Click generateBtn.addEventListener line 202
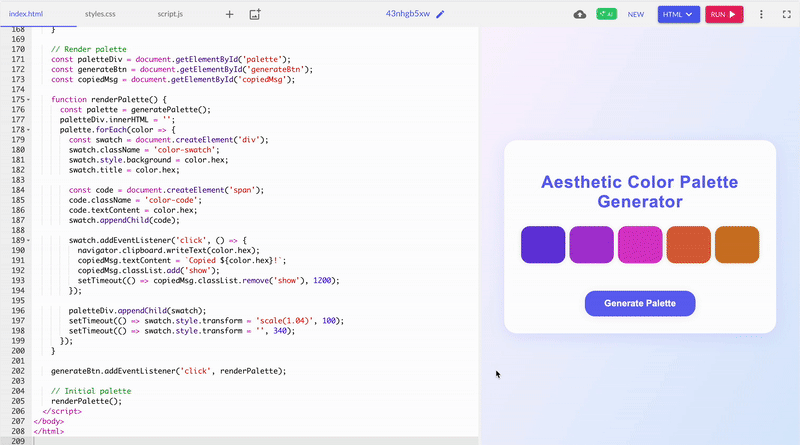 pyautogui.click(x=168, y=371)
